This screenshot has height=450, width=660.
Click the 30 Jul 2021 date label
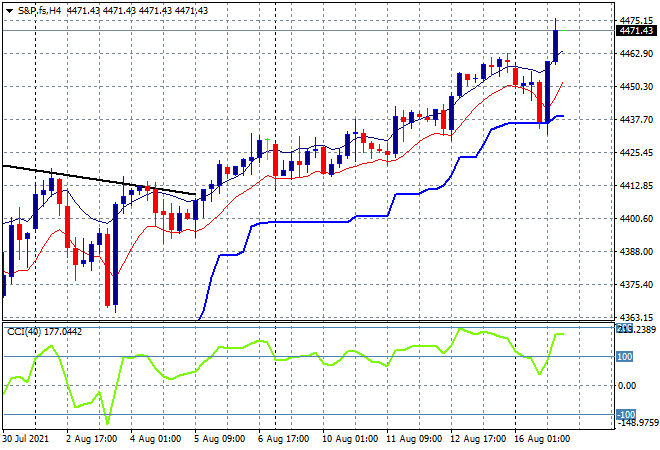coord(26,439)
